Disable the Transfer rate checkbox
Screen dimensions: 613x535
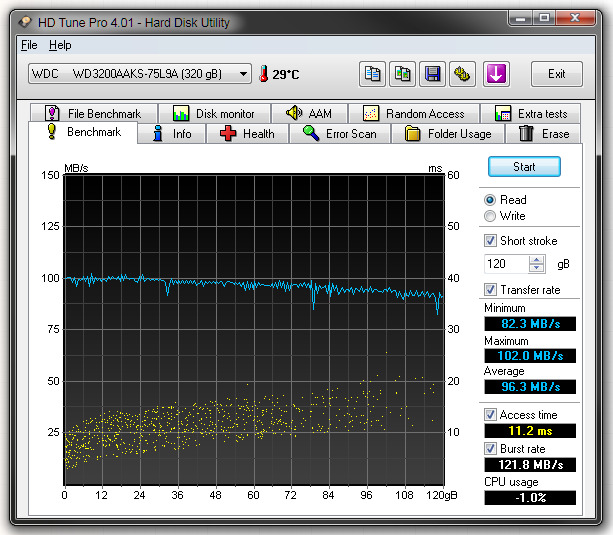[490, 290]
